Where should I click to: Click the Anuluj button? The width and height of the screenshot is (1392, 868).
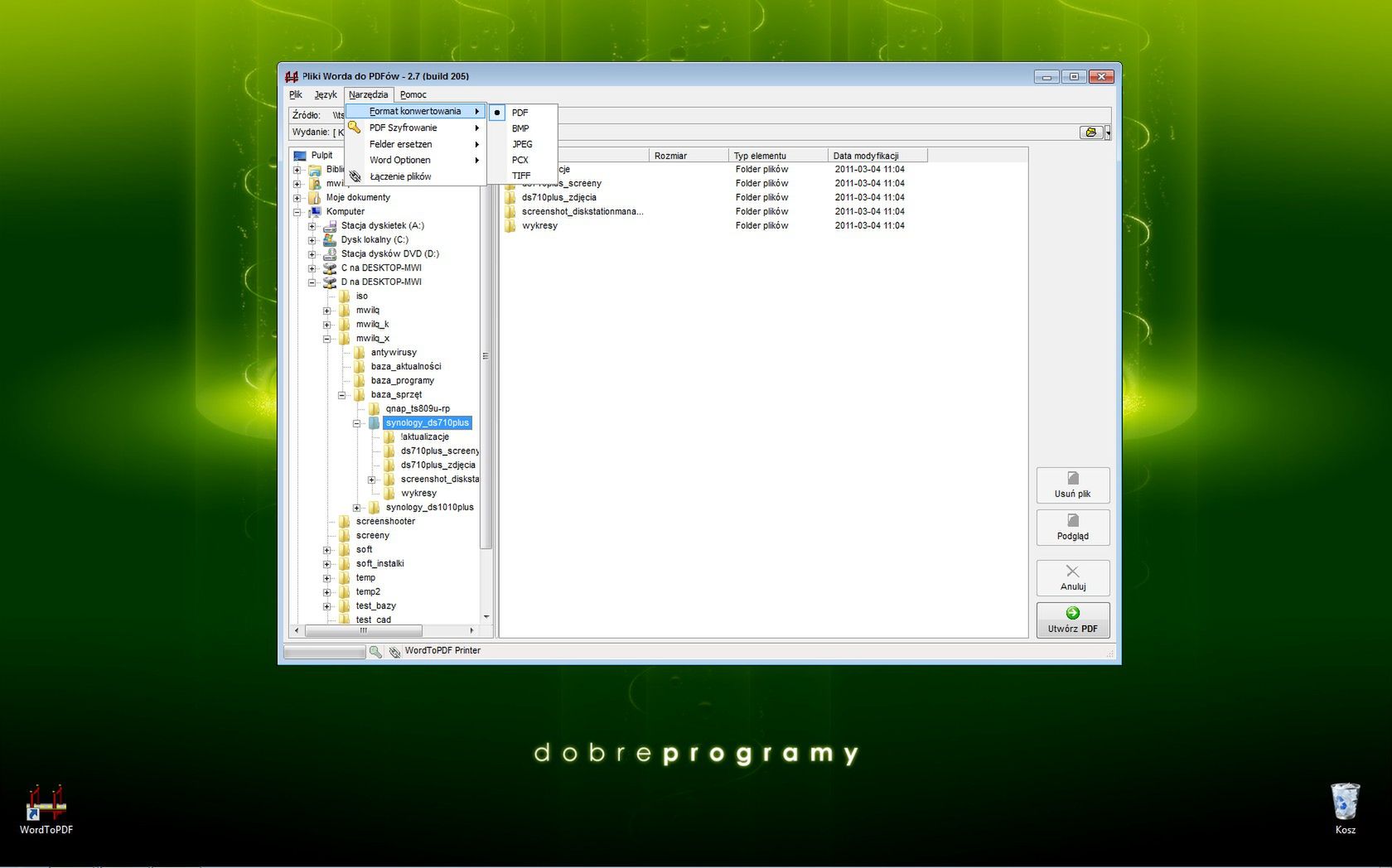(1072, 578)
